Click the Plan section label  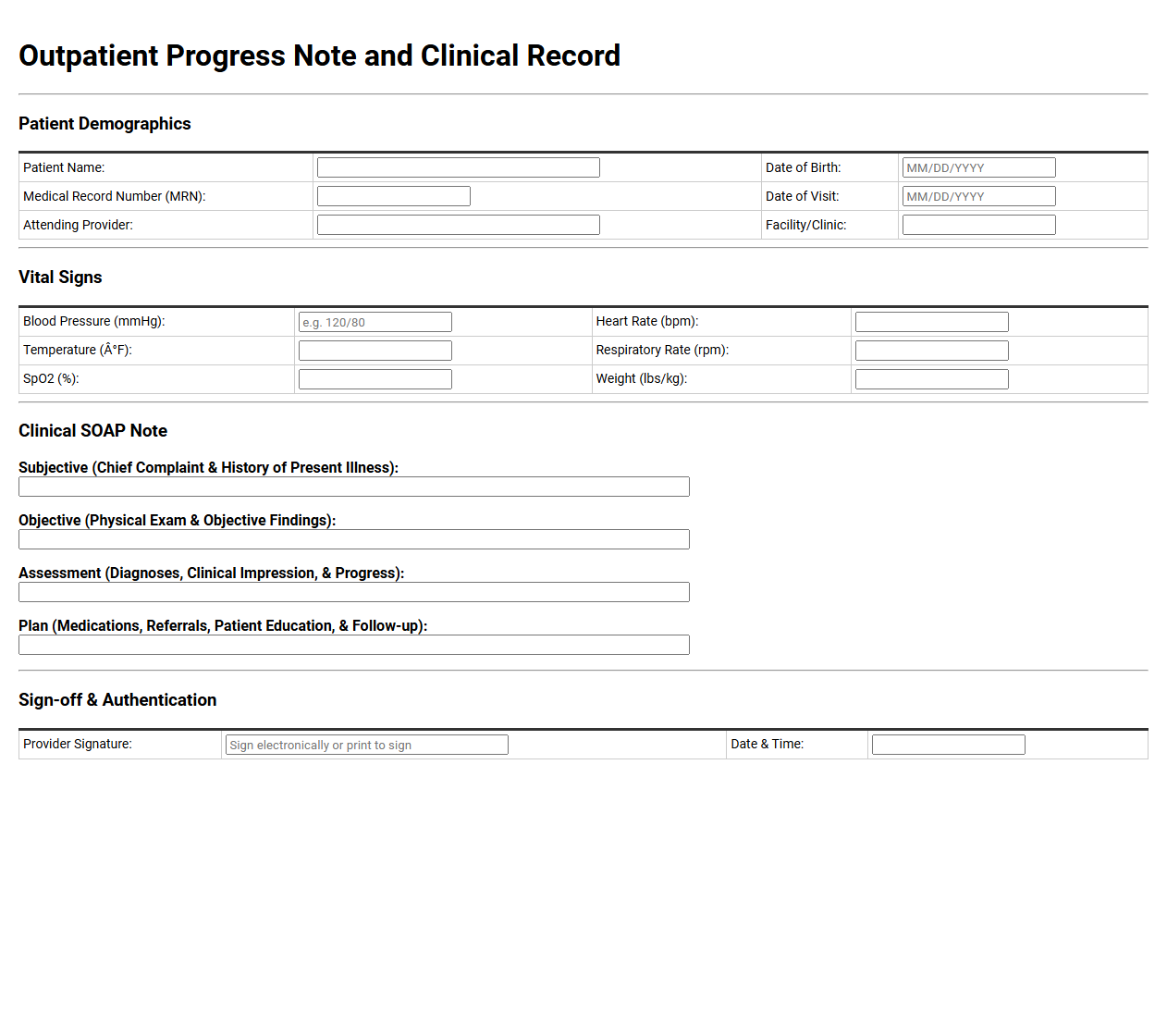tap(223, 625)
